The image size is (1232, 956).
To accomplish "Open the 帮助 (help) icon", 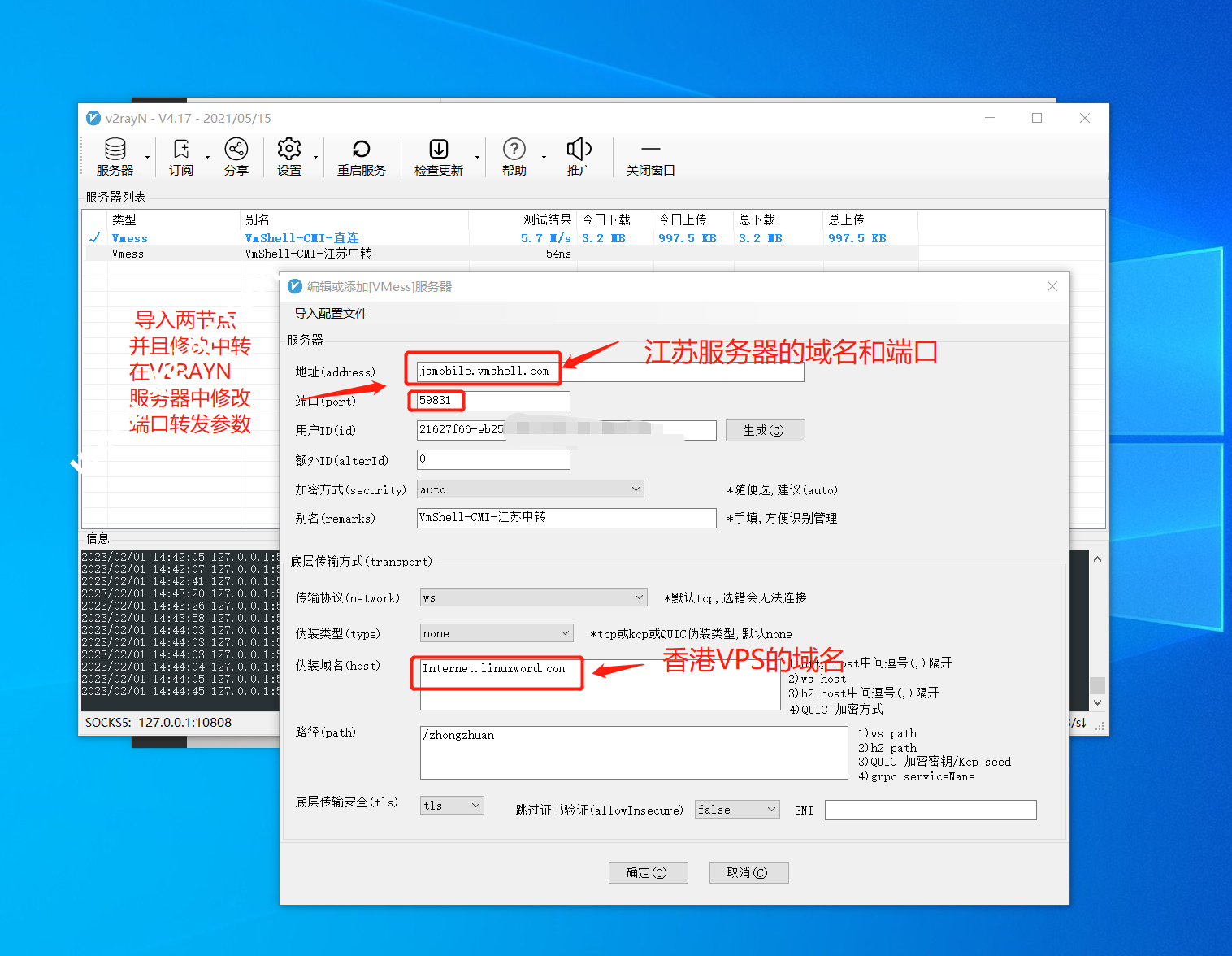I will coord(514,156).
